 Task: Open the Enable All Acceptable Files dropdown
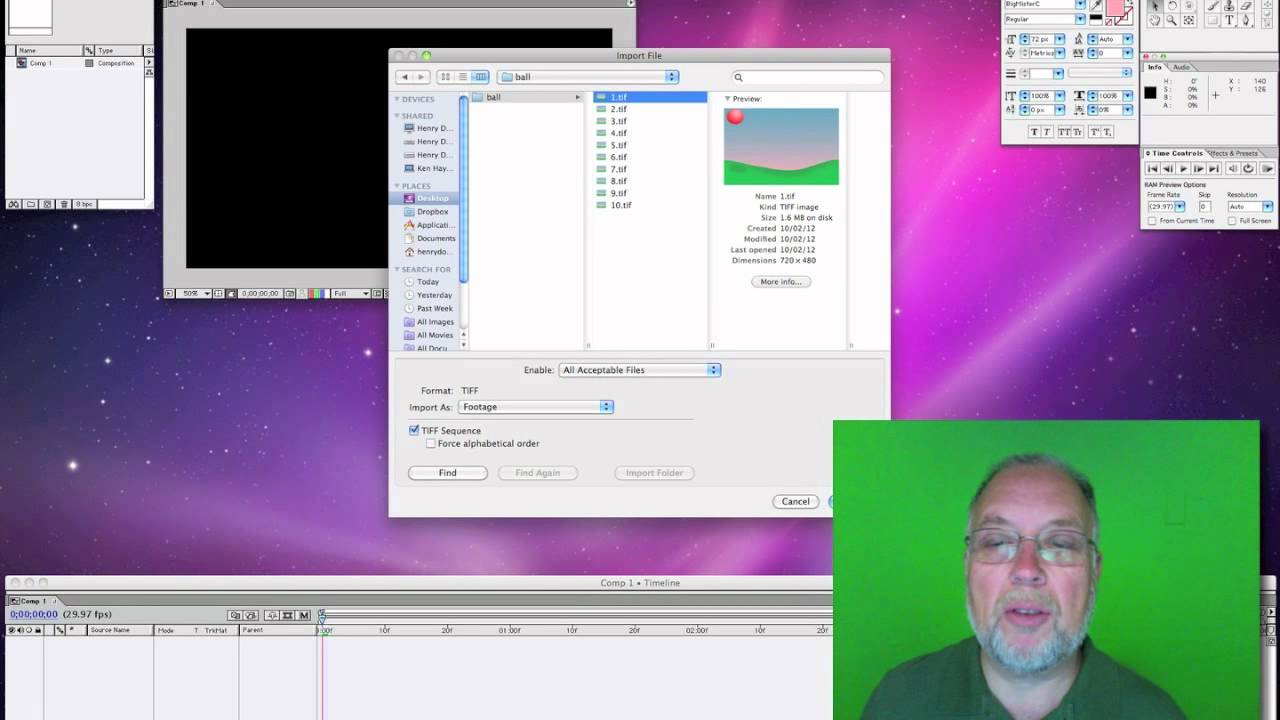[x=640, y=370]
